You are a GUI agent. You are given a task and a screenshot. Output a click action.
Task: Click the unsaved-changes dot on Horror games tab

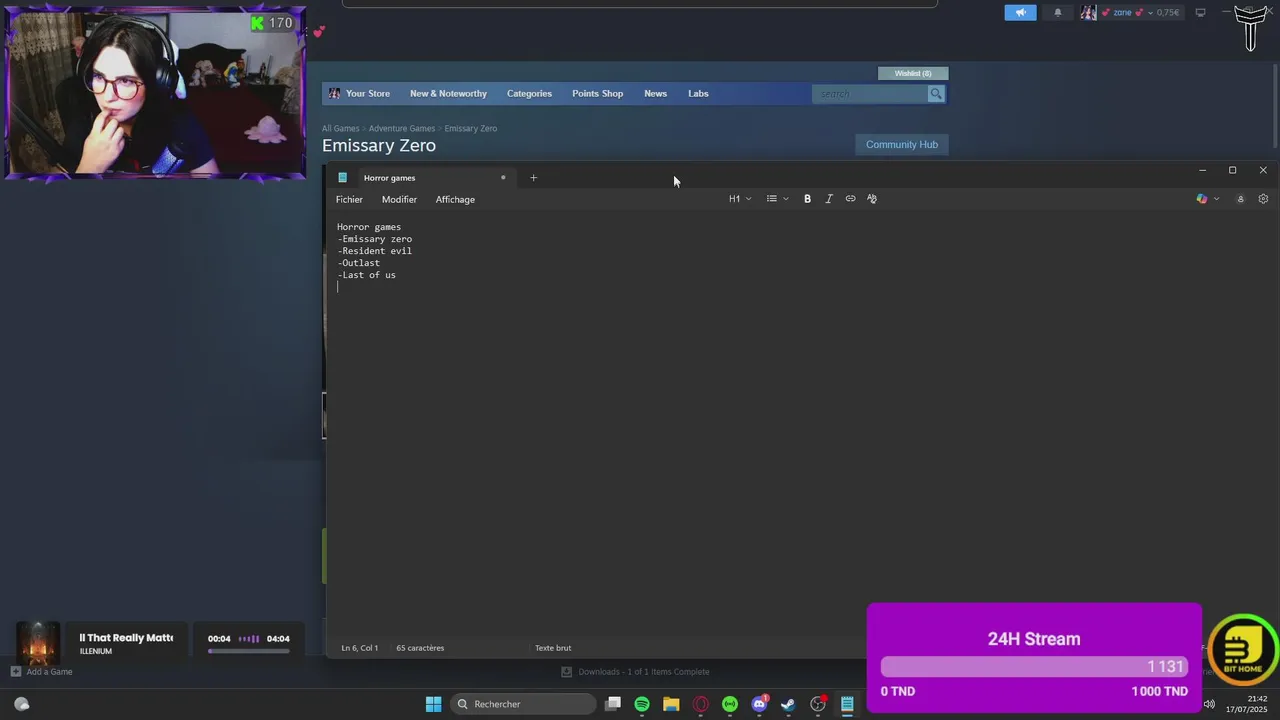(503, 178)
